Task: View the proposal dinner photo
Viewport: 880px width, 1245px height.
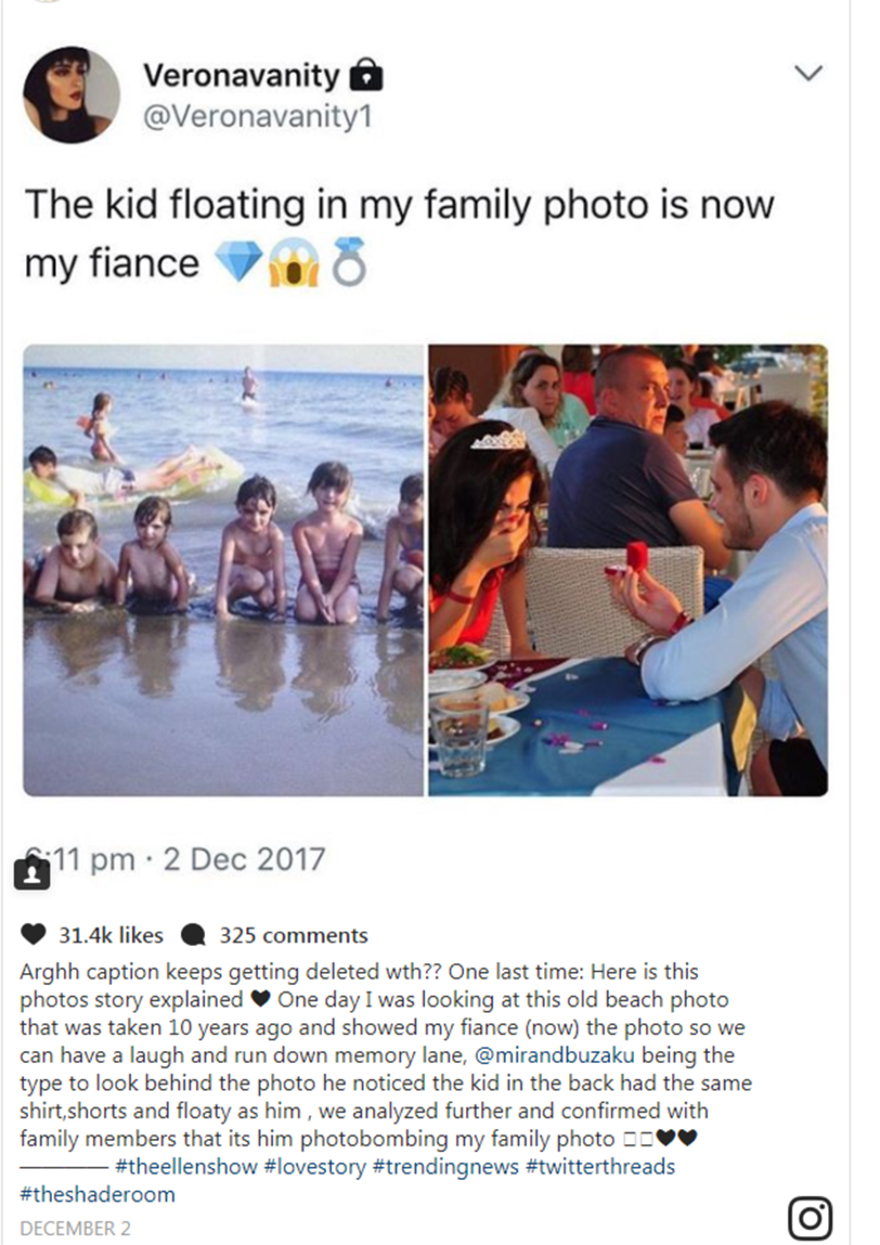Action: (x=628, y=570)
